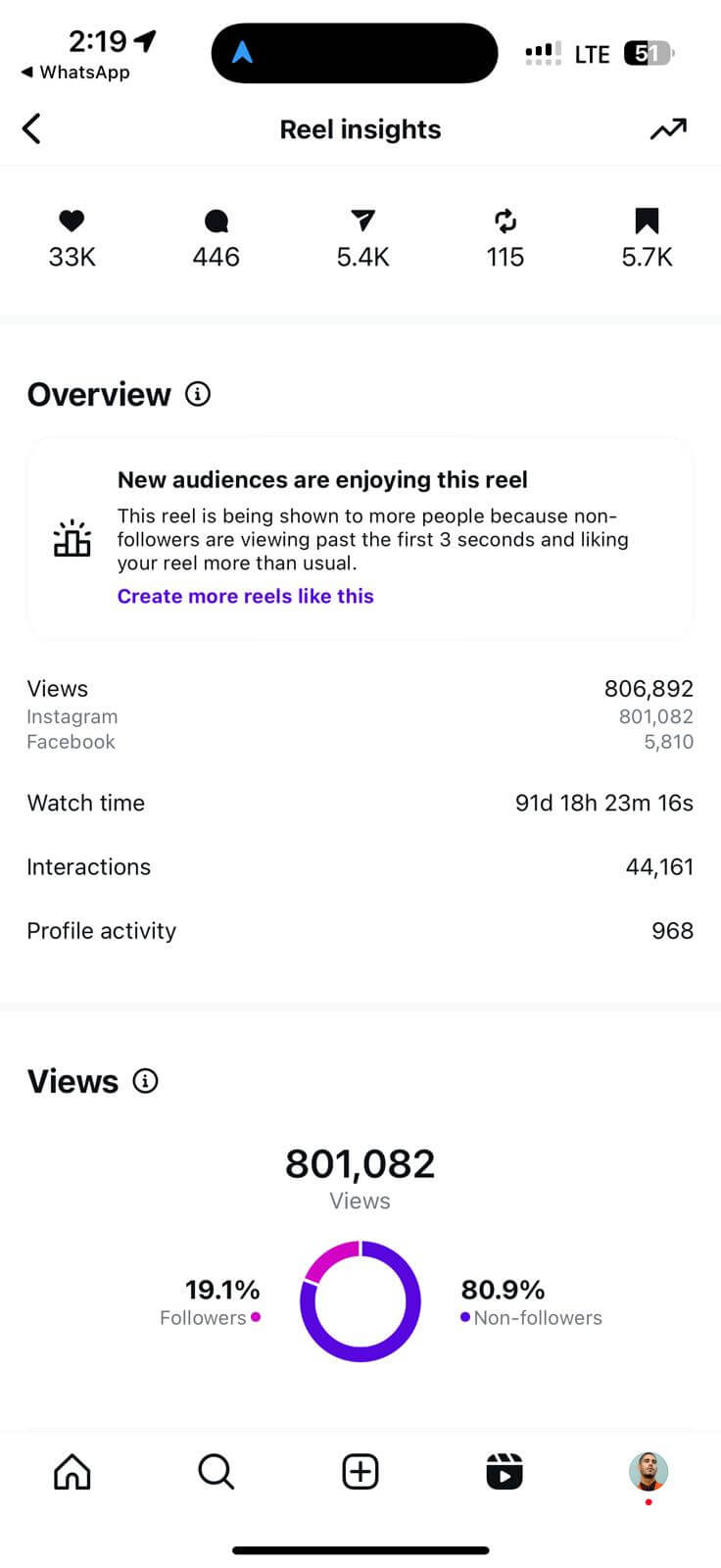
Task: Open Overview info icon
Action: (x=198, y=394)
